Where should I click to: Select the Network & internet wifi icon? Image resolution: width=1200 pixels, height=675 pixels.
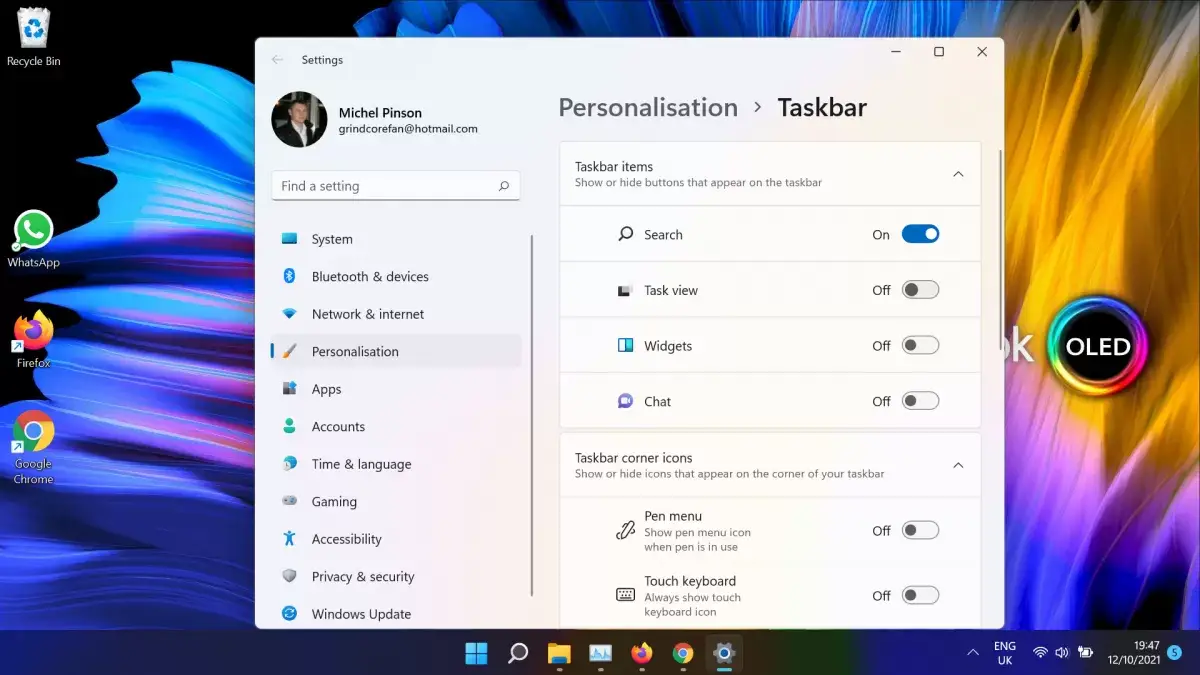(x=289, y=314)
